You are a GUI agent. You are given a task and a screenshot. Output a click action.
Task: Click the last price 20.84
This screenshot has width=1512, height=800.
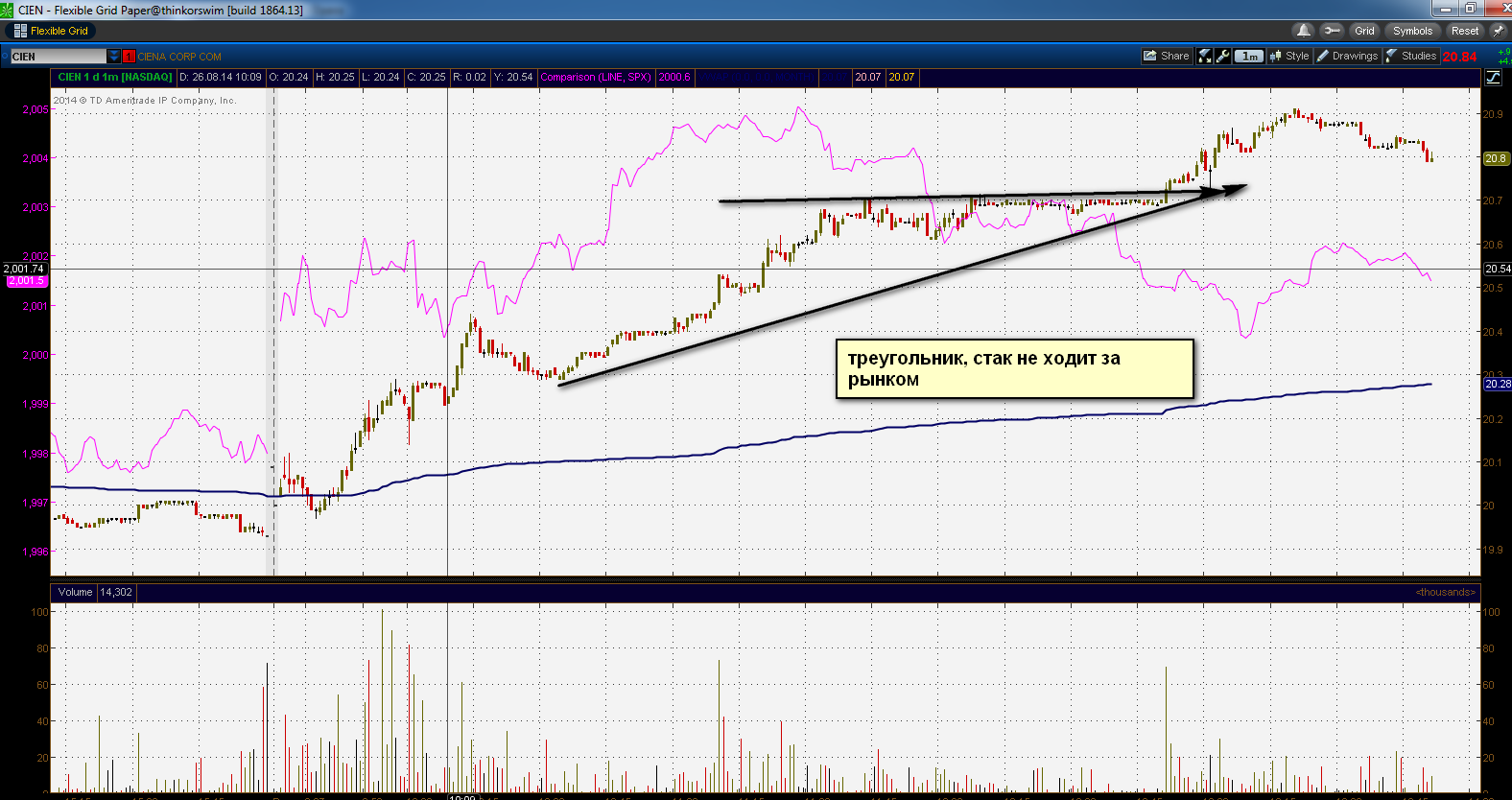click(1459, 57)
